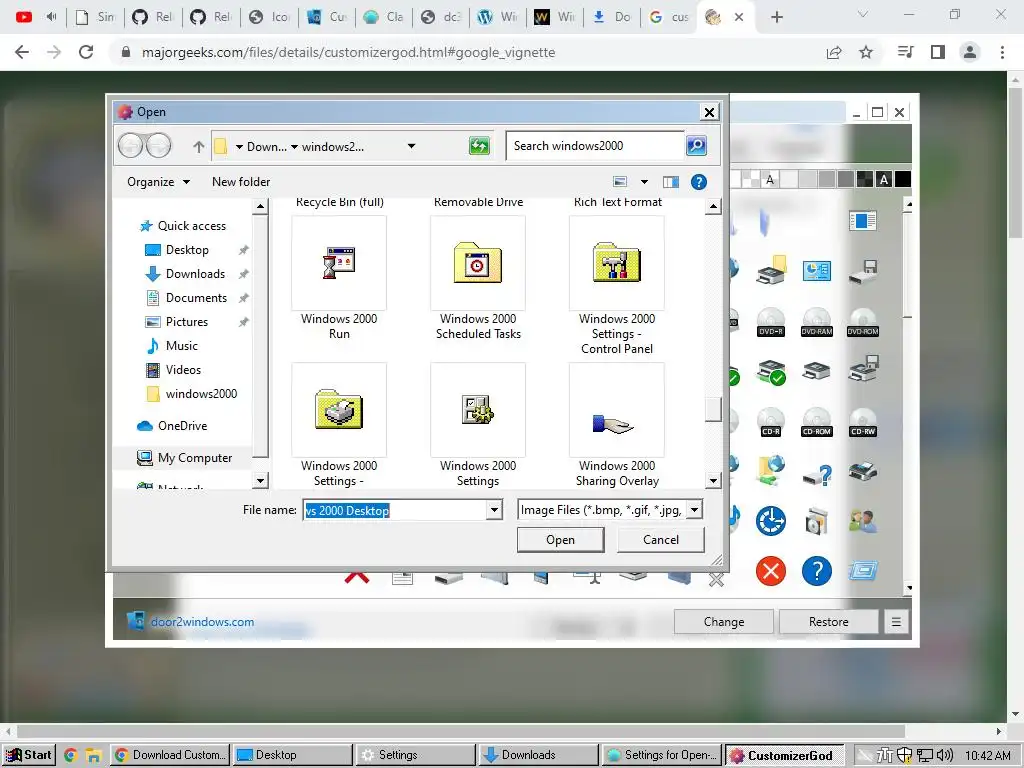Select DVD-R icon in CustomizerGod
Image resolution: width=1024 pixels, height=768 pixels.
pos(771,322)
